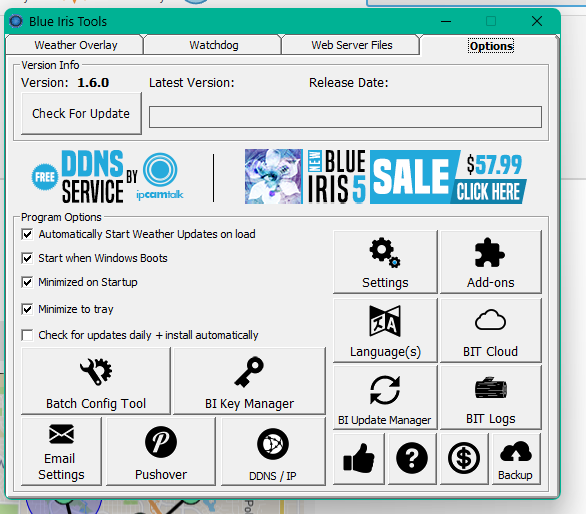Click the dollar sign donate icon
Screen dimensions: 586x514
[464, 459]
